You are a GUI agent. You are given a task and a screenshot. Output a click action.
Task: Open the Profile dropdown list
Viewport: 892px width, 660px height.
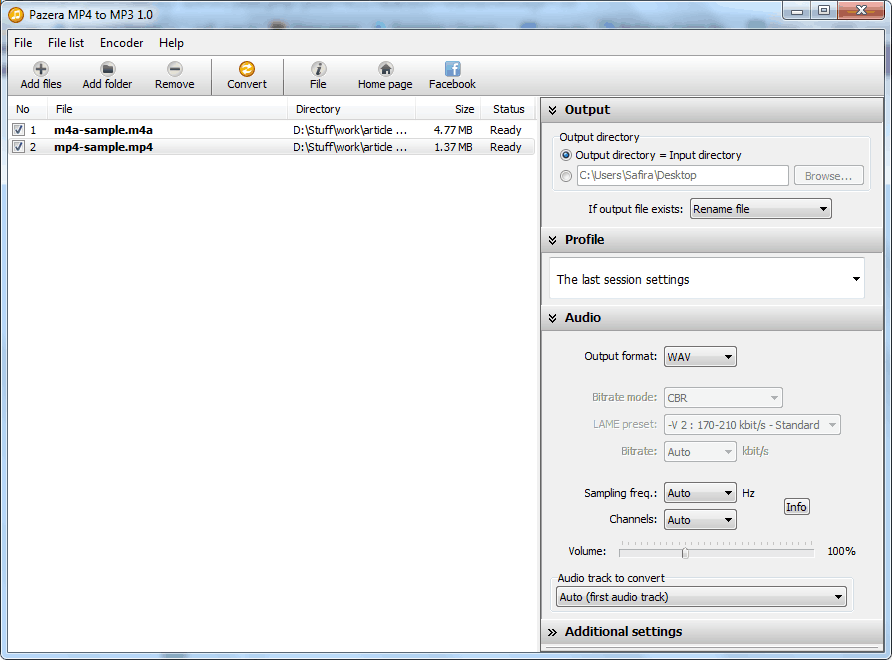tap(707, 279)
